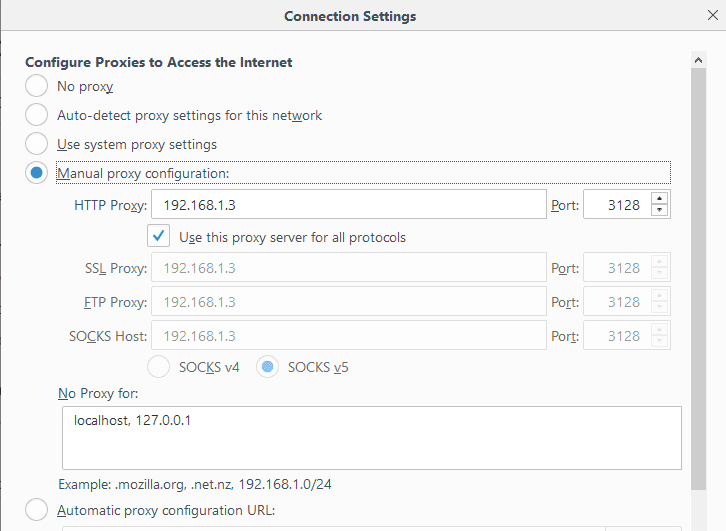Select SOCKS v4 radio button
This screenshot has width=726, height=531.
coord(158,367)
